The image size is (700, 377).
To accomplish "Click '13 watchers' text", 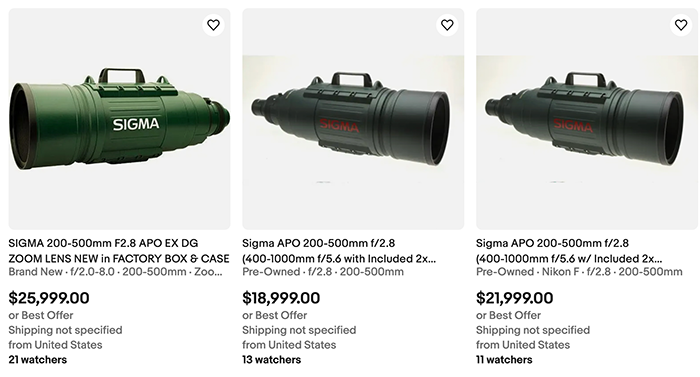I will pyautogui.click(x=271, y=360).
